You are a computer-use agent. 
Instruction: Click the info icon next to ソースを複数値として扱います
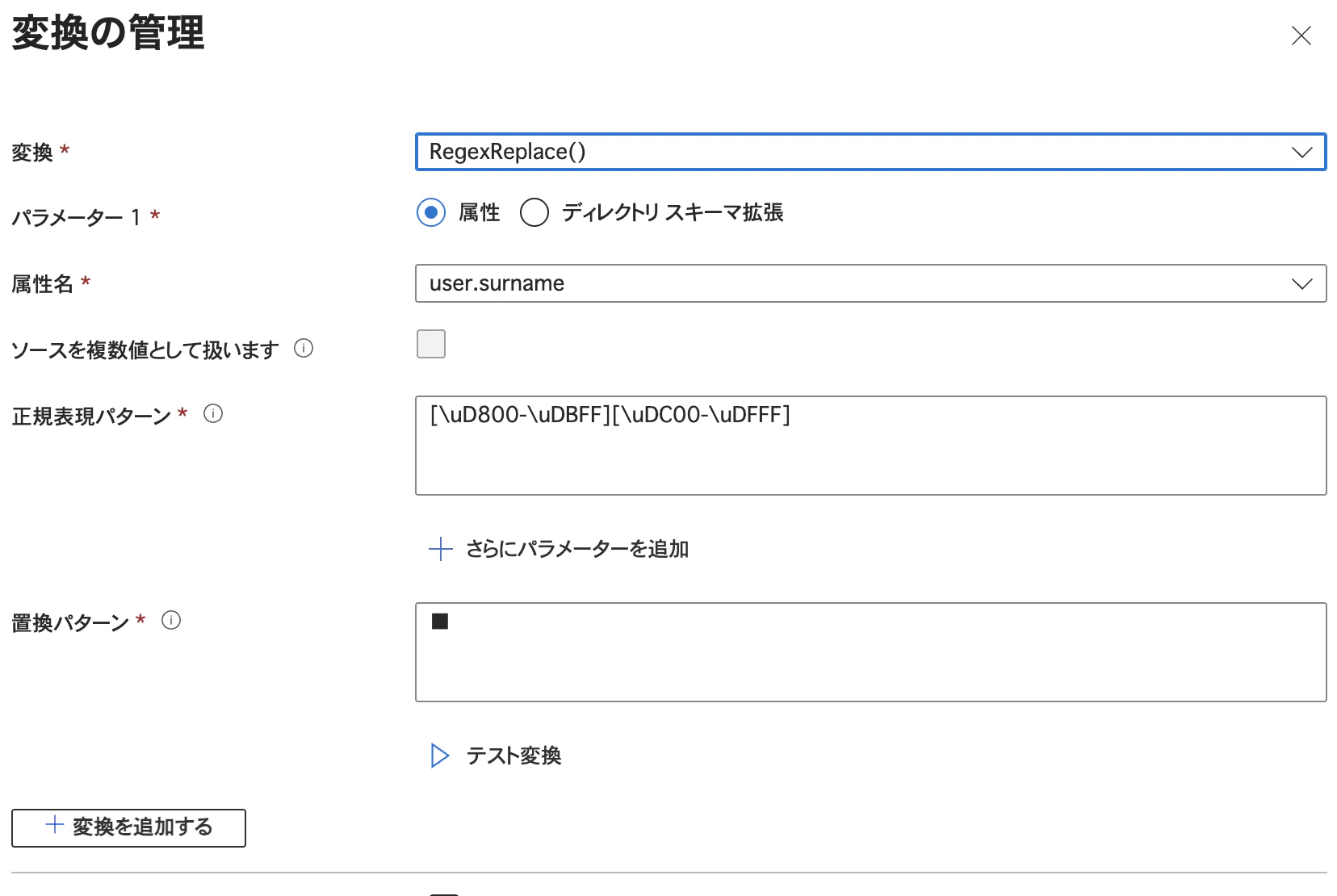click(x=304, y=348)
